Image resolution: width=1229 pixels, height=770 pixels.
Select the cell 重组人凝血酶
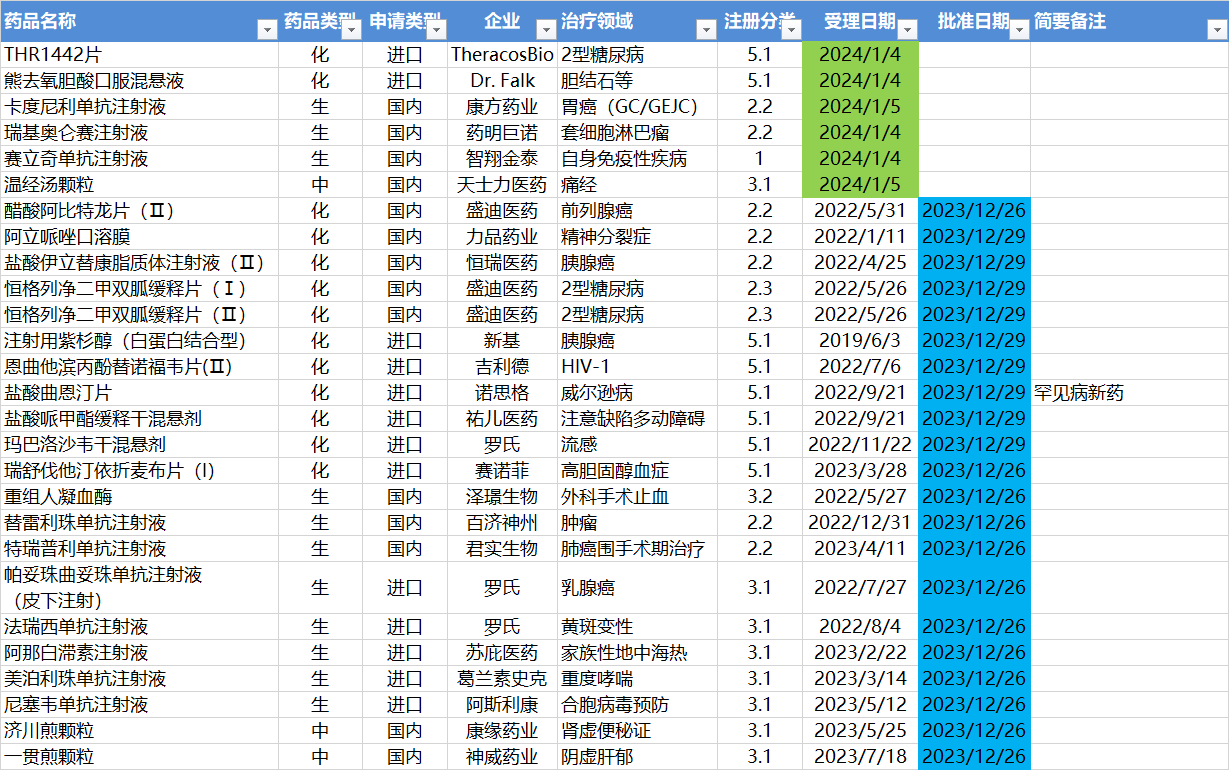pyautogui.click(x=140, y=497)
